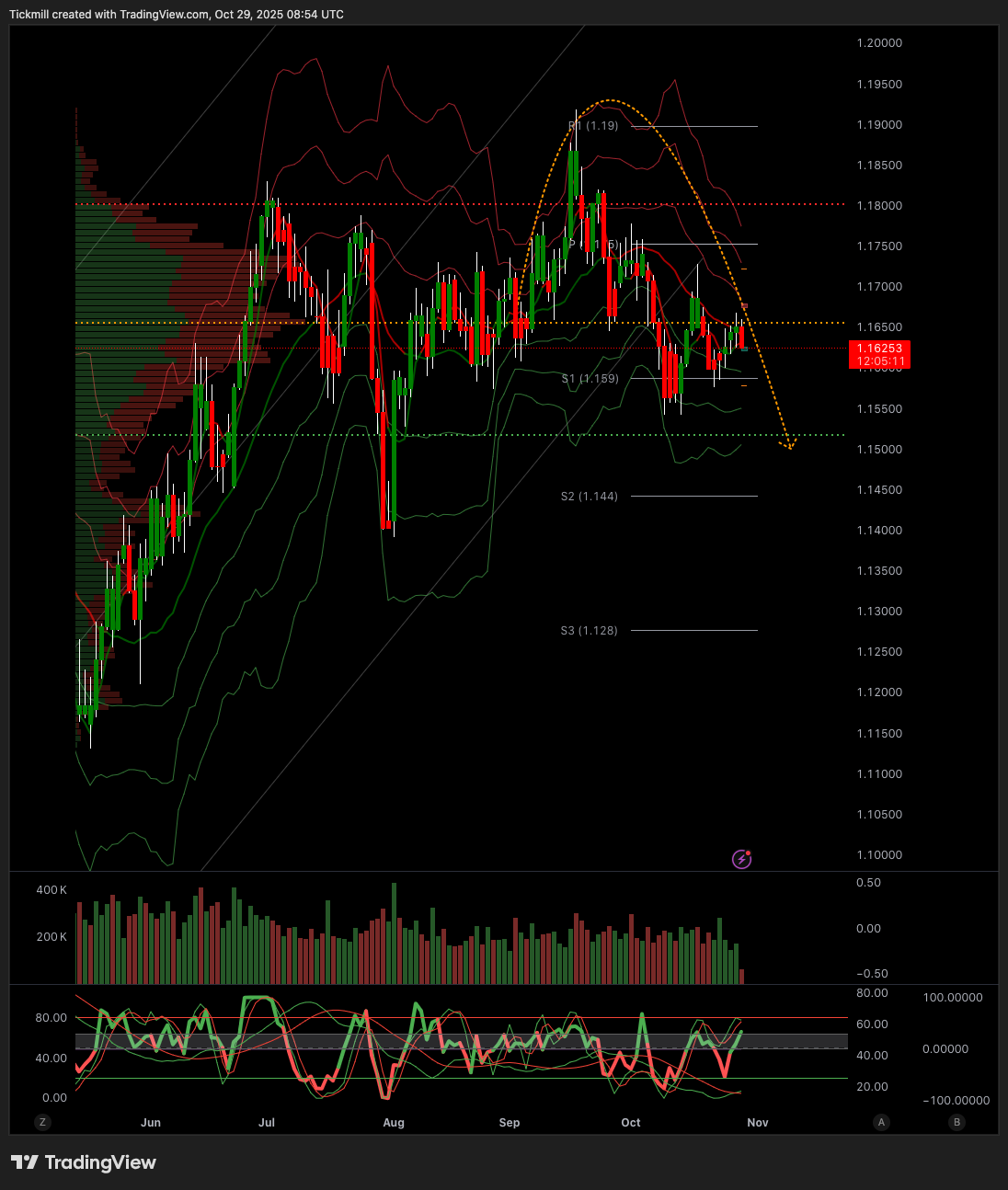This screenshot has height=1190, width=1008.
Task: Select the Jun label on the time axis
Action: pyautogui.click(x=151, y=1123)
